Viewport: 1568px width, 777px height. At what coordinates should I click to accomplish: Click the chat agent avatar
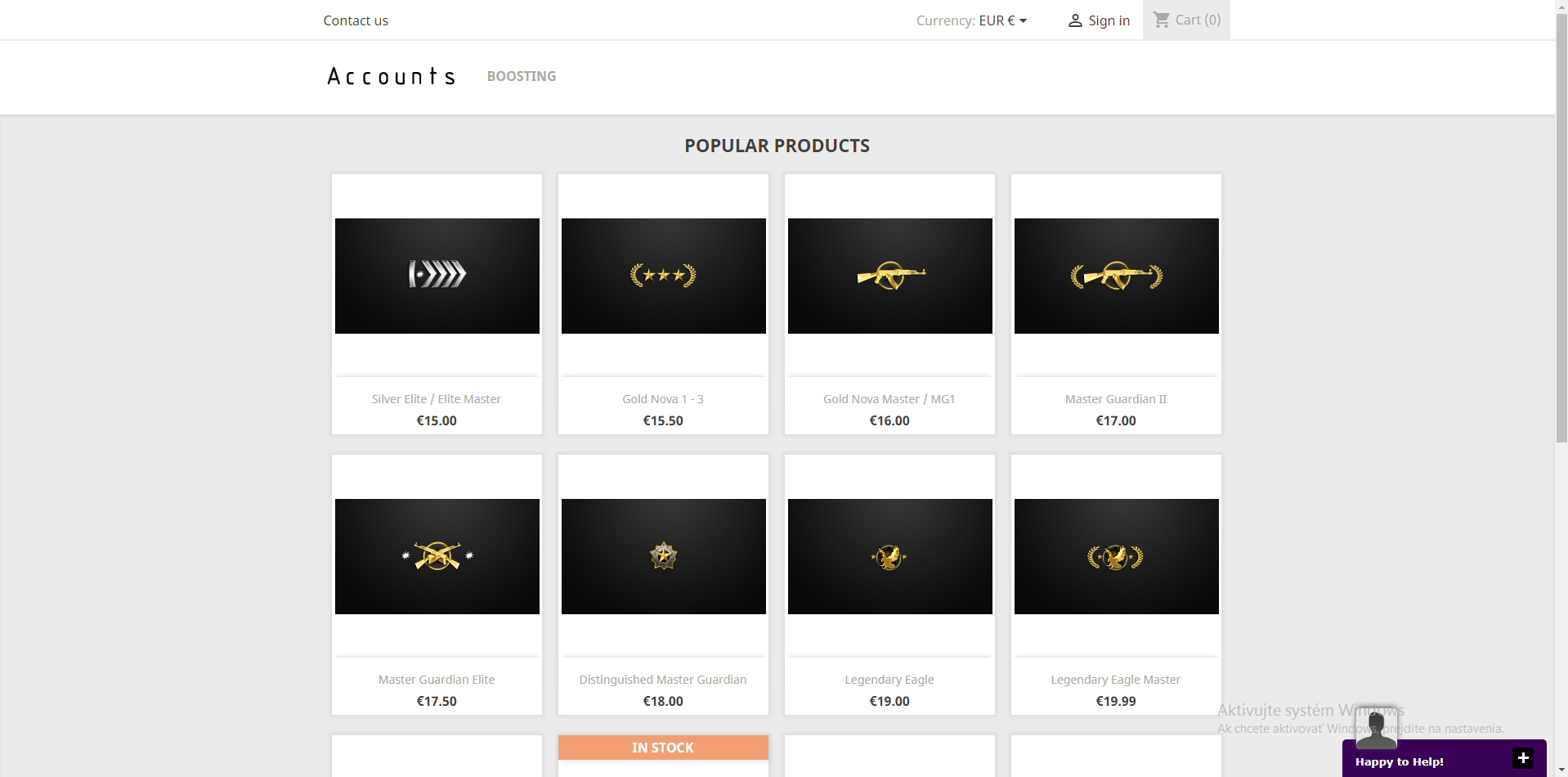tap(1376, 729)
